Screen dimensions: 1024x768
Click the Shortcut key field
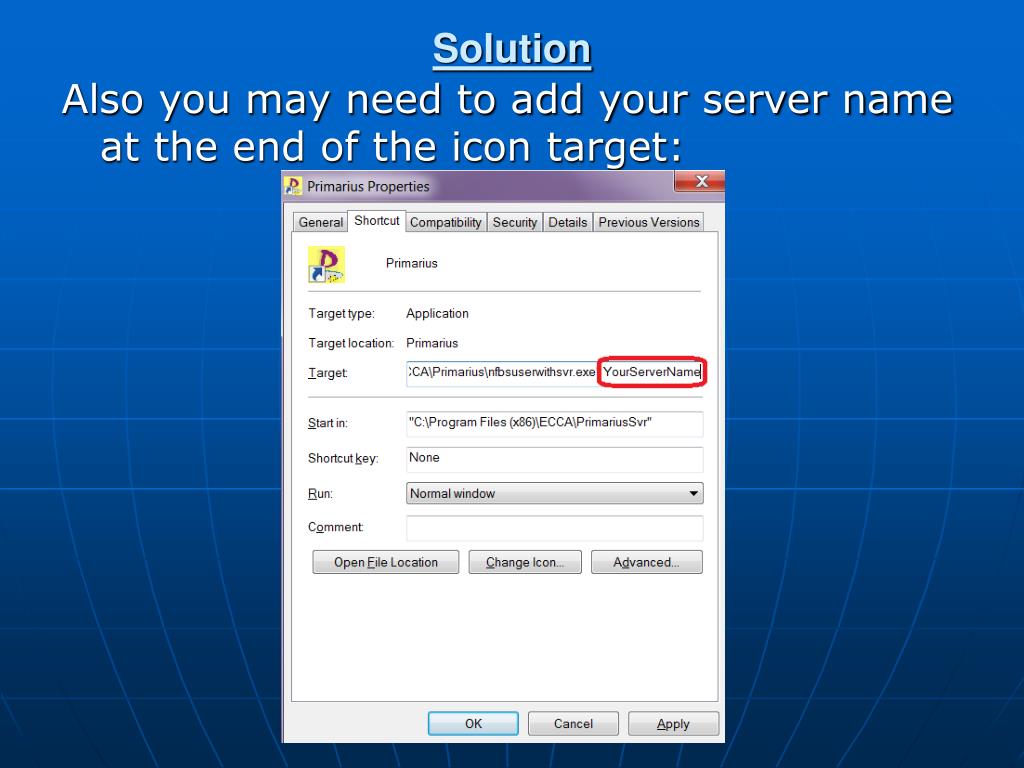(554, 458)
